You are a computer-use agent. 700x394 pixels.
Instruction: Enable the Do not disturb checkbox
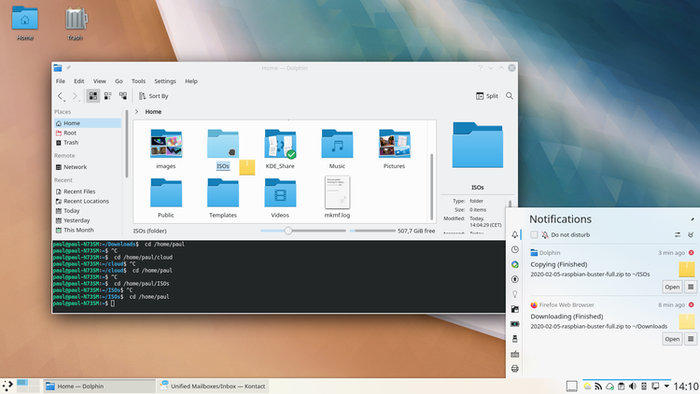[534, 235]
